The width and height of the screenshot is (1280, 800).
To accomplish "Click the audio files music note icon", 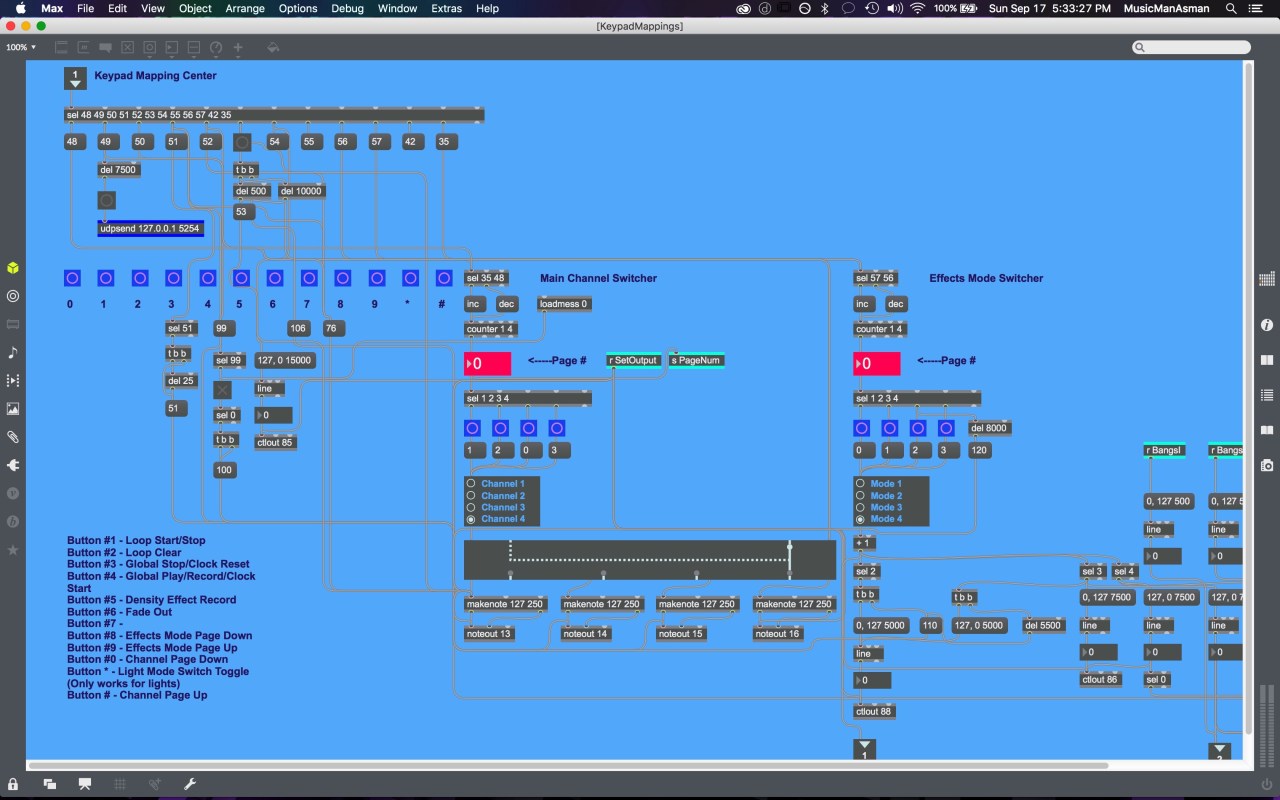I will pos(13,352).
